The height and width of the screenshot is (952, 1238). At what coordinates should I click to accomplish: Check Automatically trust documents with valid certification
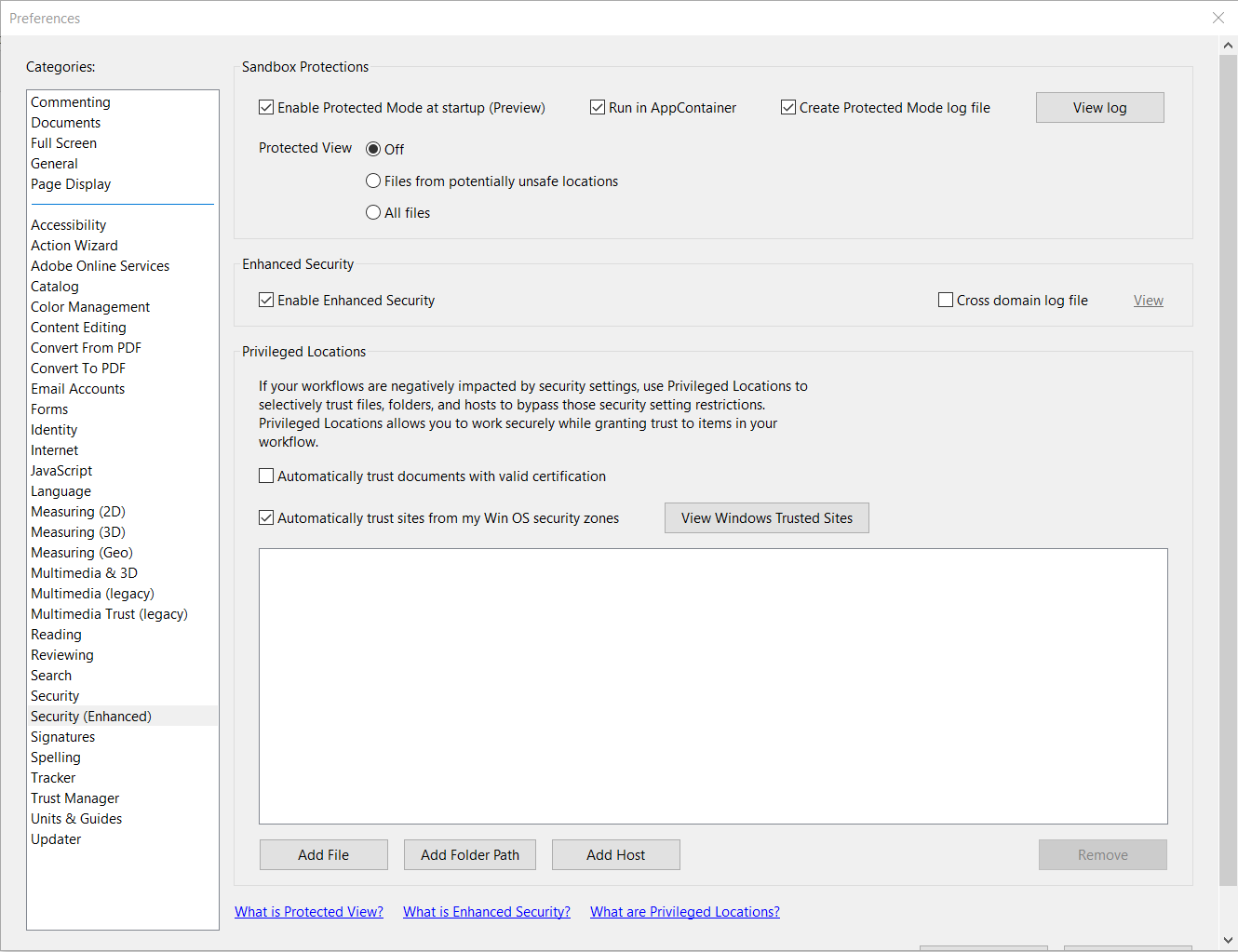pyautogui.click(x=266, y=476)
